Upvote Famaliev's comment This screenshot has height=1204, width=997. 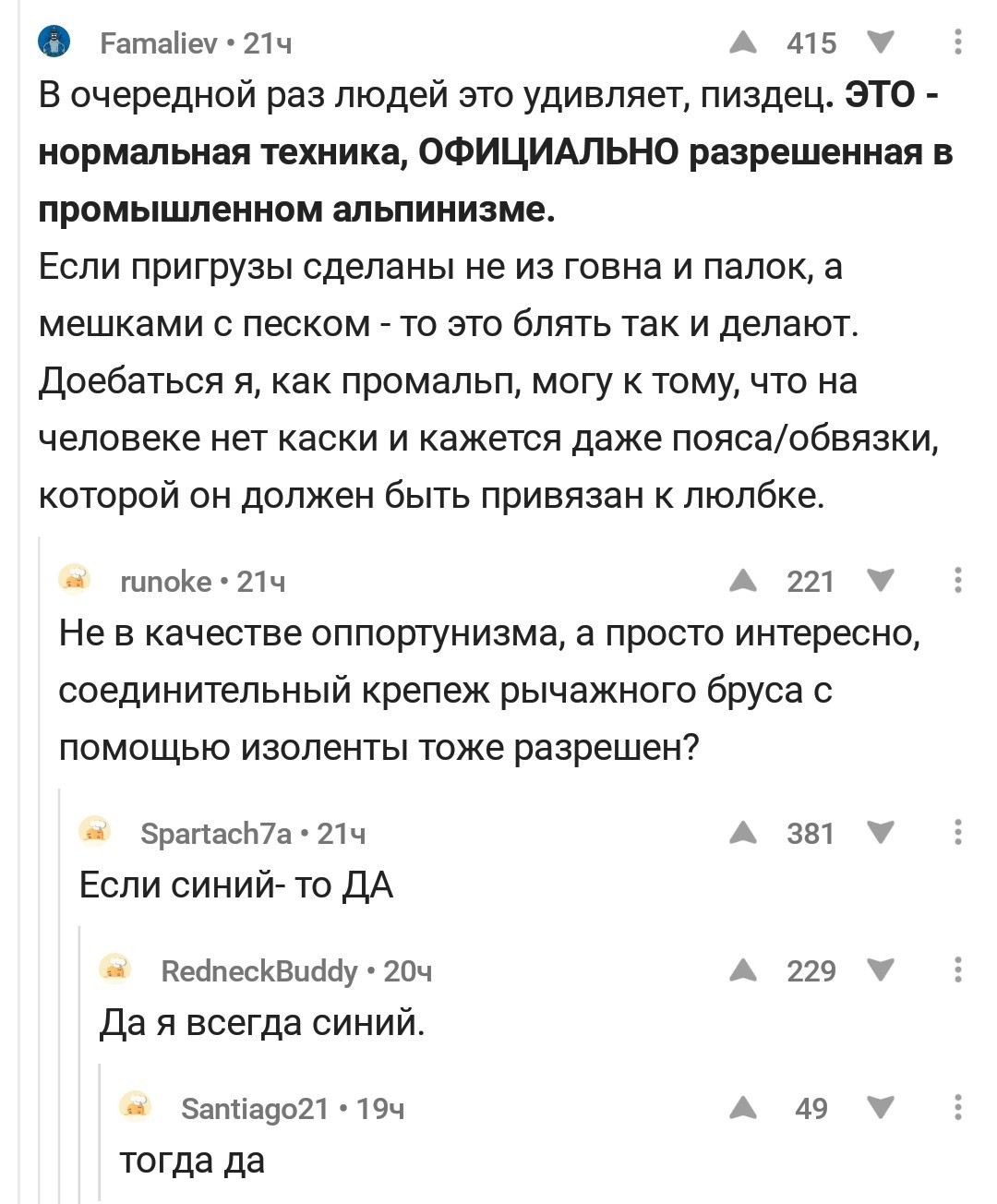click(x=743, y=42)
